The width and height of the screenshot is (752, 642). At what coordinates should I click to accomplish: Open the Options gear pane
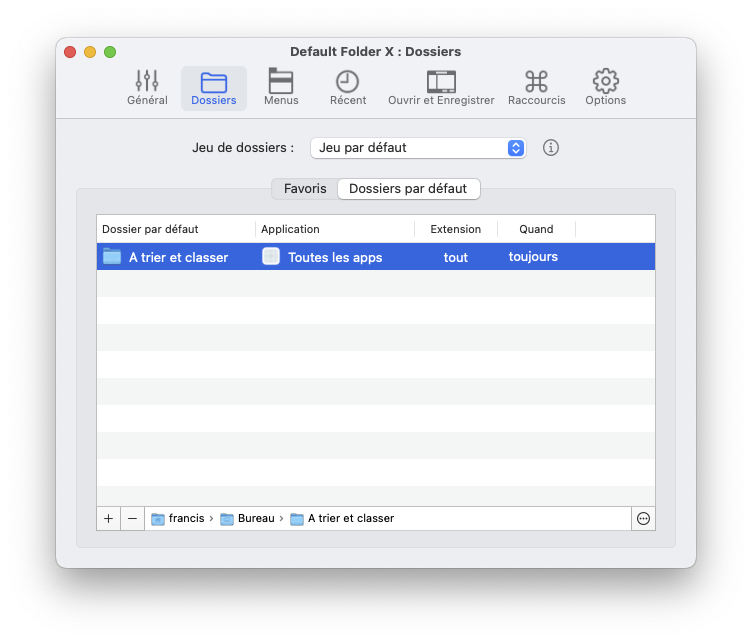pos(605,88)
